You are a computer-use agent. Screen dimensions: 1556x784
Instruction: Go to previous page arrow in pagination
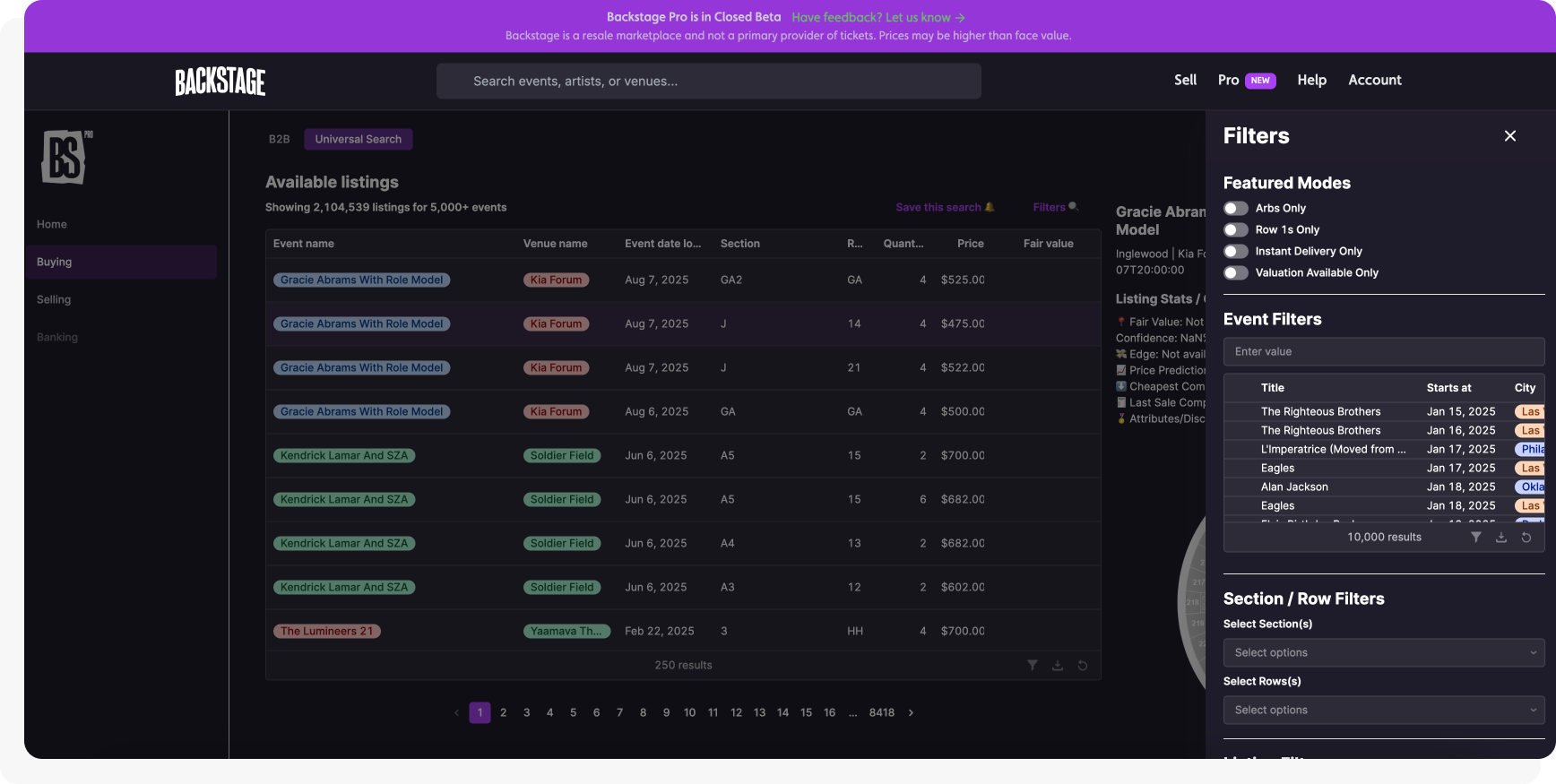(x=456, y=712)
